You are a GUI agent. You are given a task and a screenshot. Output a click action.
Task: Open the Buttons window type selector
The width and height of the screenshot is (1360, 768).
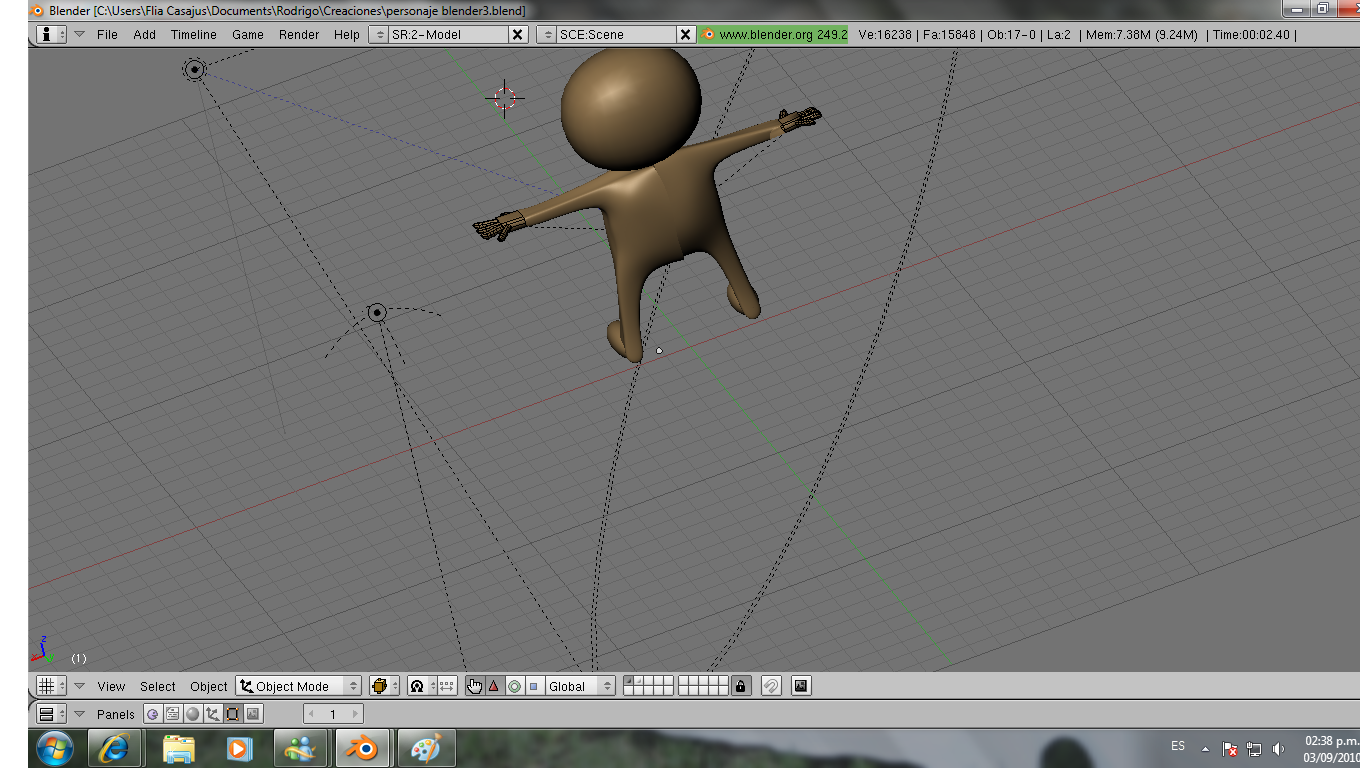[51, 714]
